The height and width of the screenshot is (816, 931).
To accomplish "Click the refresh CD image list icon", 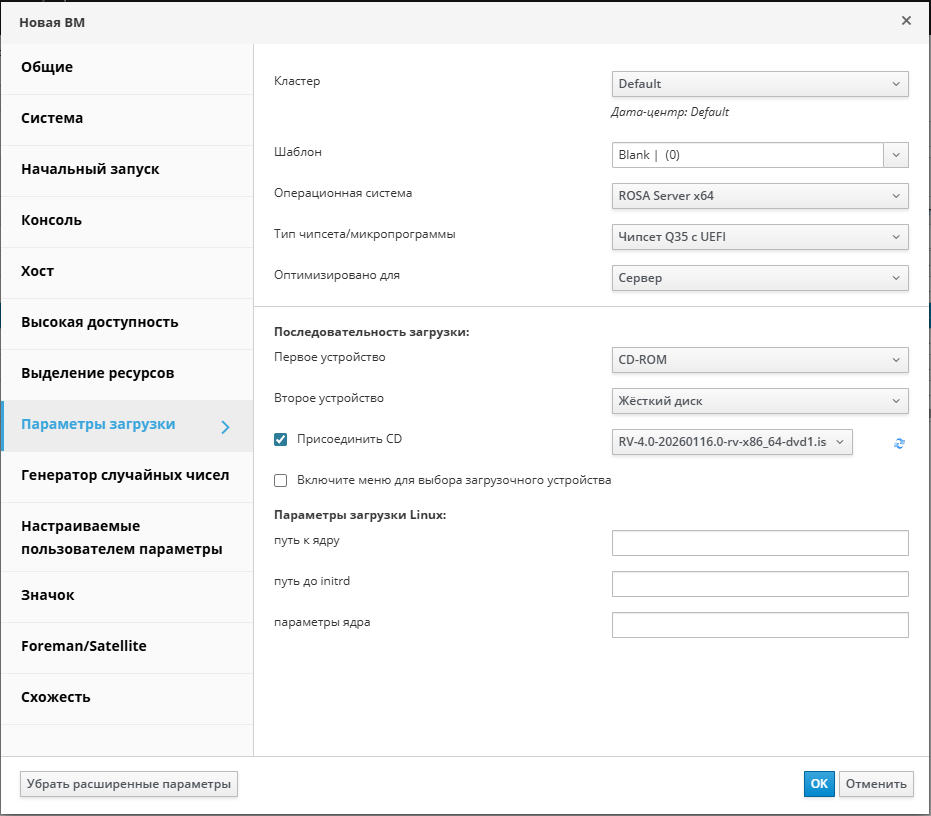I will click(899, 443).
